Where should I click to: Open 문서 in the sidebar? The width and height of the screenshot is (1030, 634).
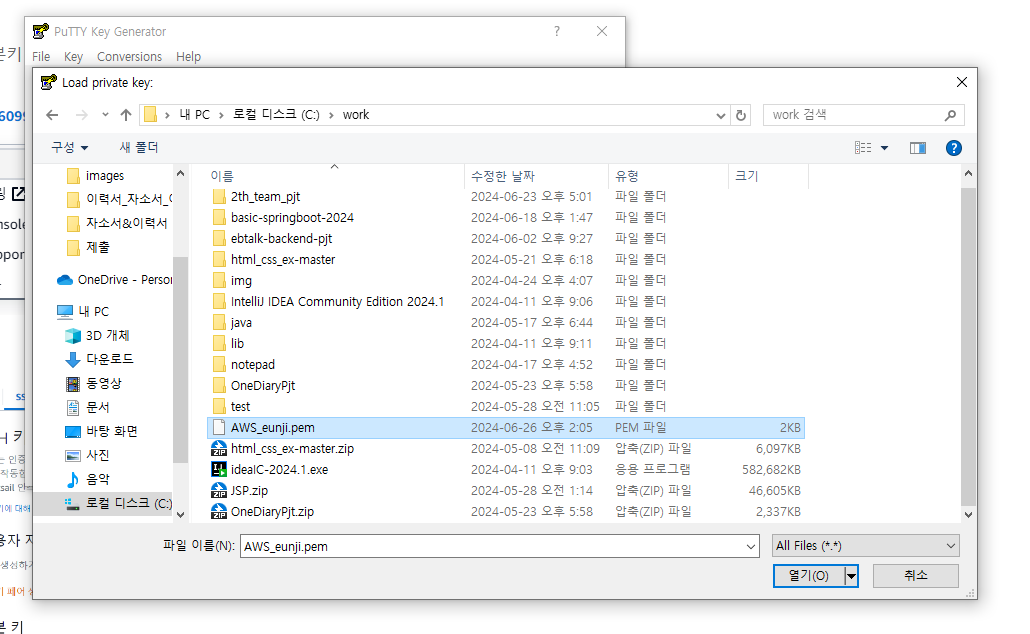pyautogui.click(x=97, y=407)
